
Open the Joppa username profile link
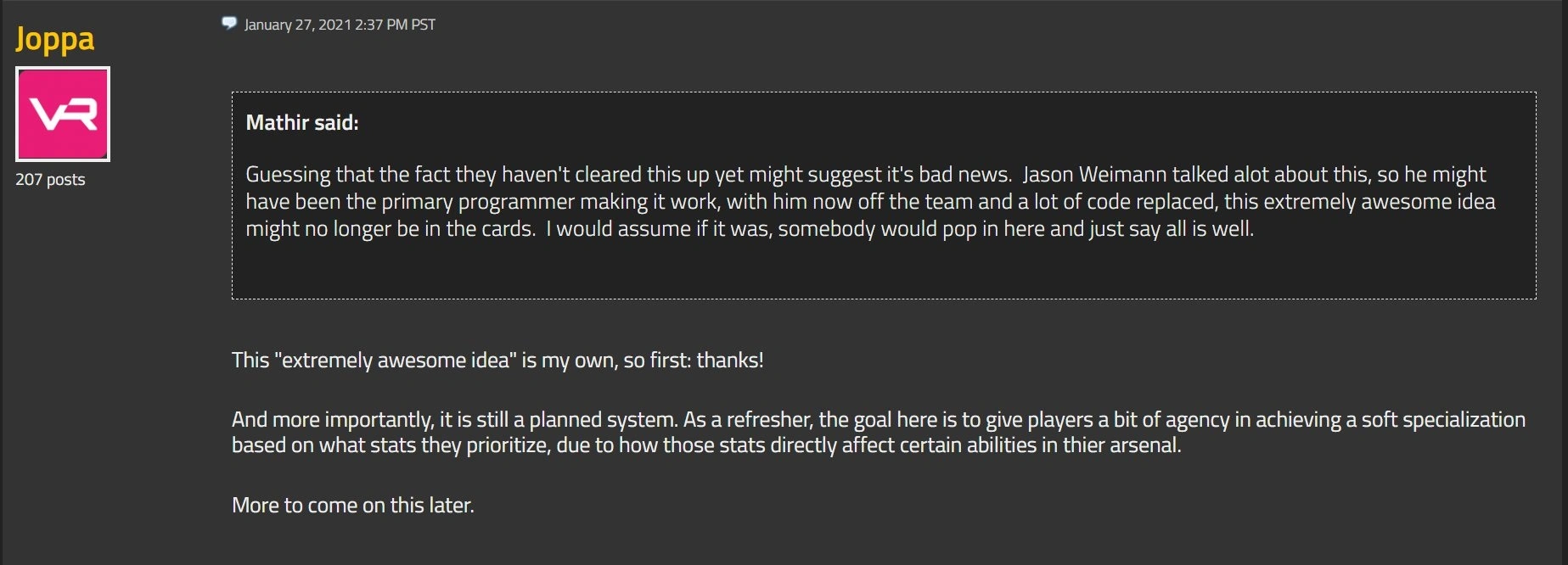[x=54, y=40]
